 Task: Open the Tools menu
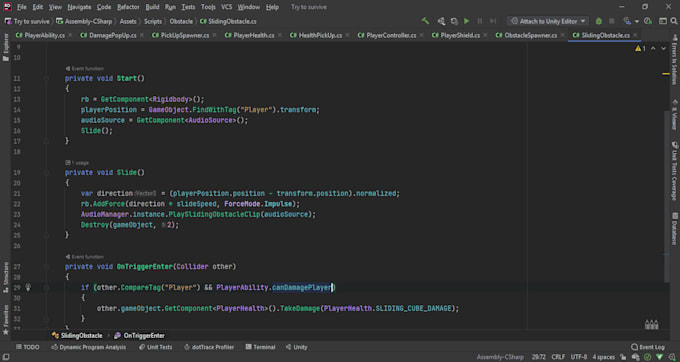point(208,7)
